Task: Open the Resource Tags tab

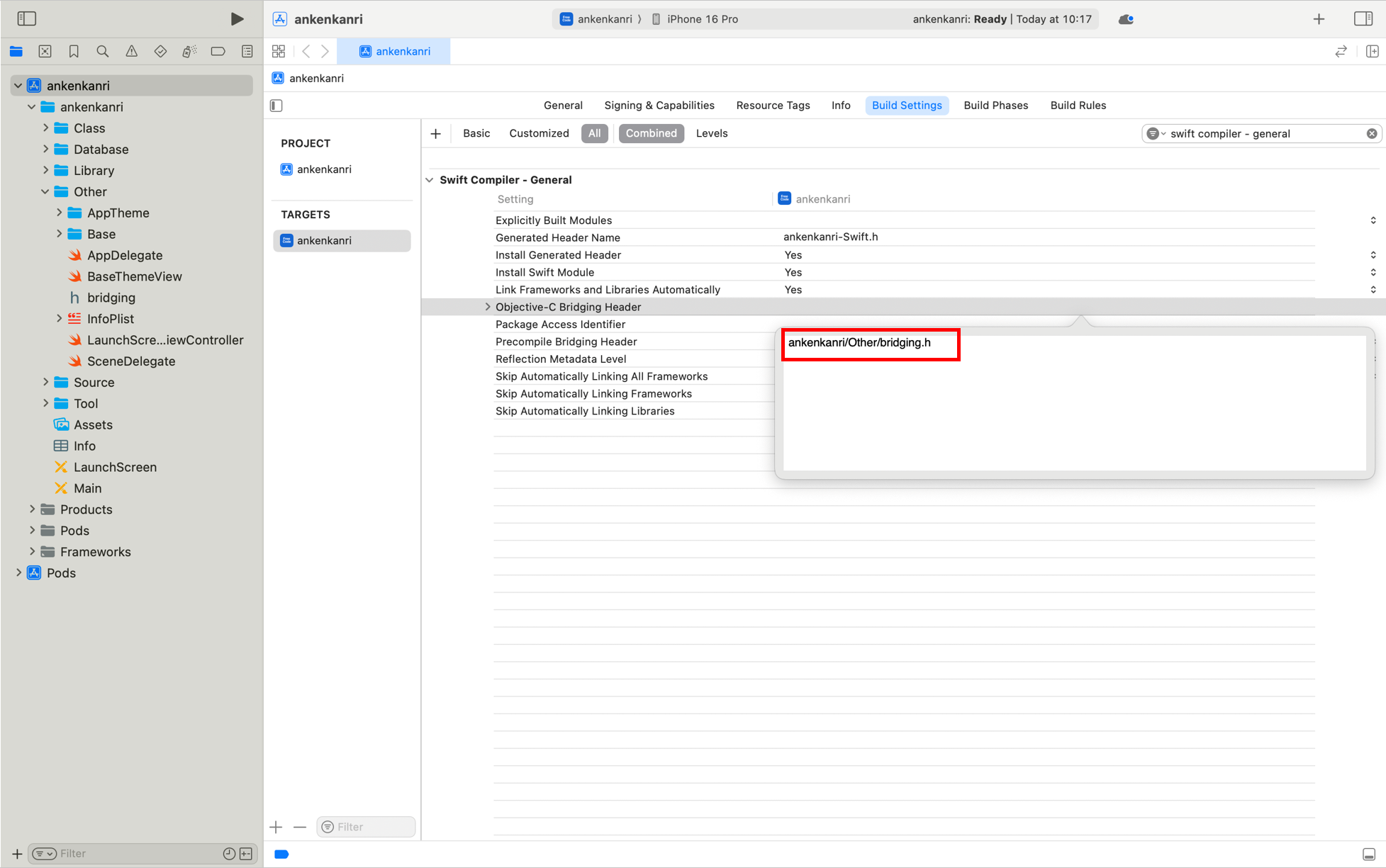Action: [x=773, y=106]
